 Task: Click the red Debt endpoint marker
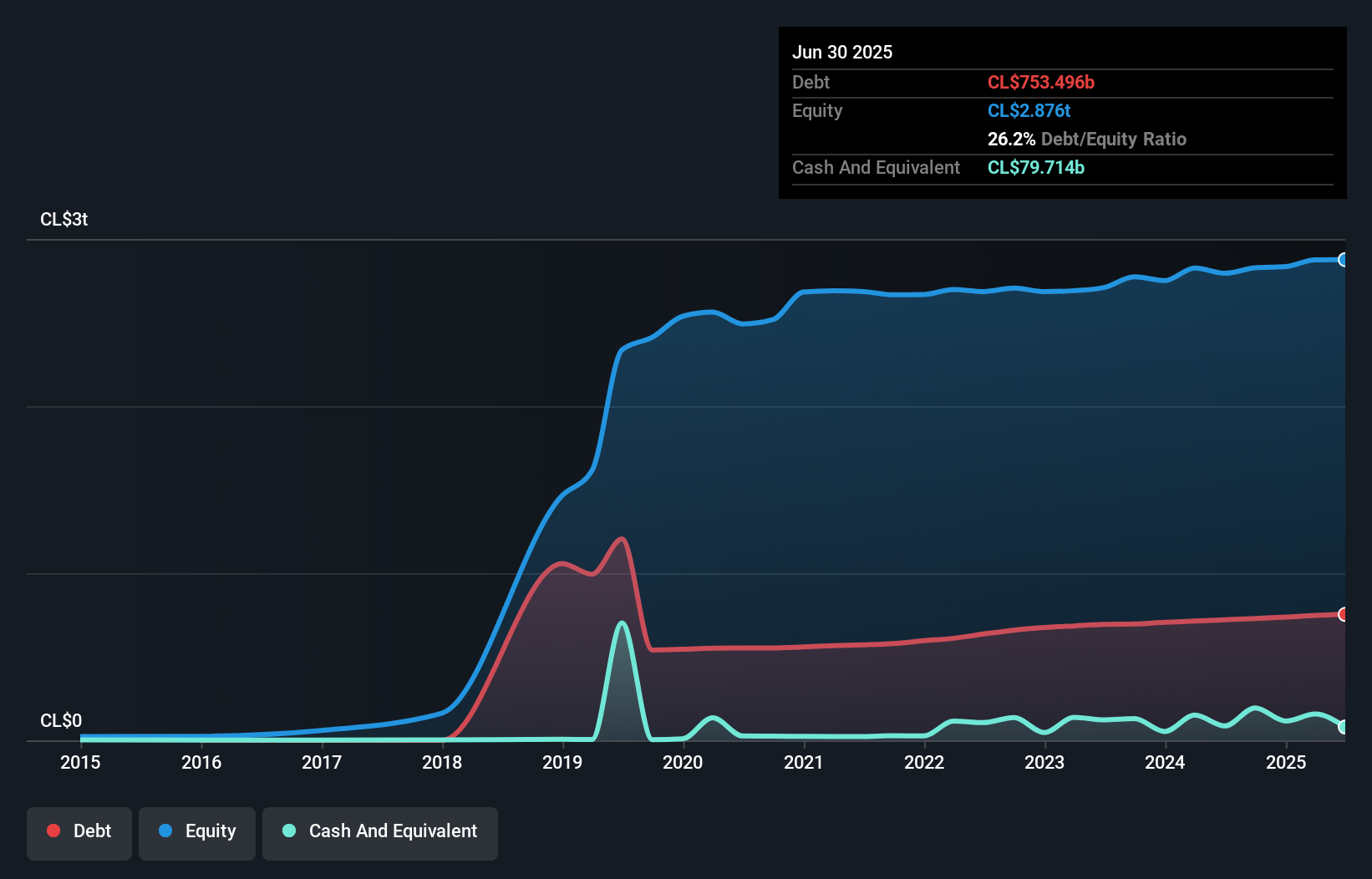click(x=1344, y=614)
